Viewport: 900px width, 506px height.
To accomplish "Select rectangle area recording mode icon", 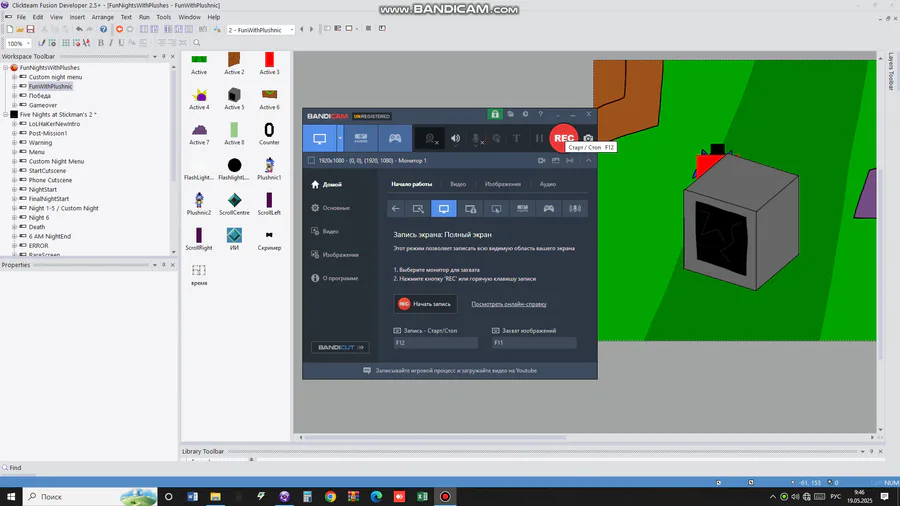I will pyautogui.click(x=418, y=209).
